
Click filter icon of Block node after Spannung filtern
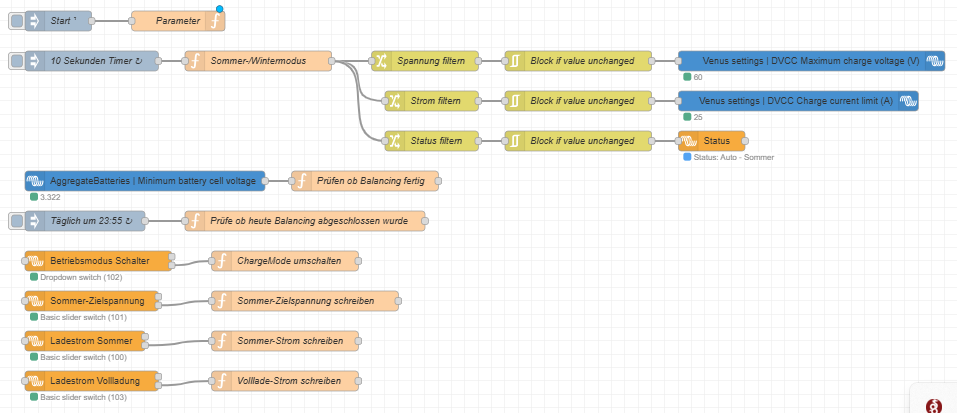(515, 61)
